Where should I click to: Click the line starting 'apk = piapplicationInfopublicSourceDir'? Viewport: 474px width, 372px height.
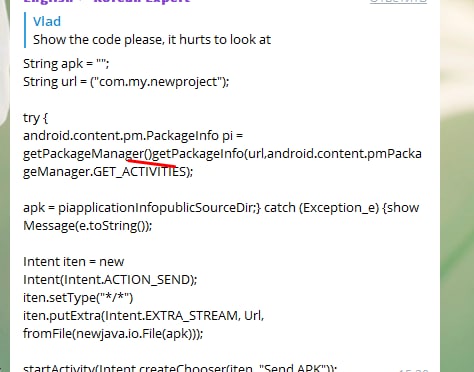click(221, 208)
